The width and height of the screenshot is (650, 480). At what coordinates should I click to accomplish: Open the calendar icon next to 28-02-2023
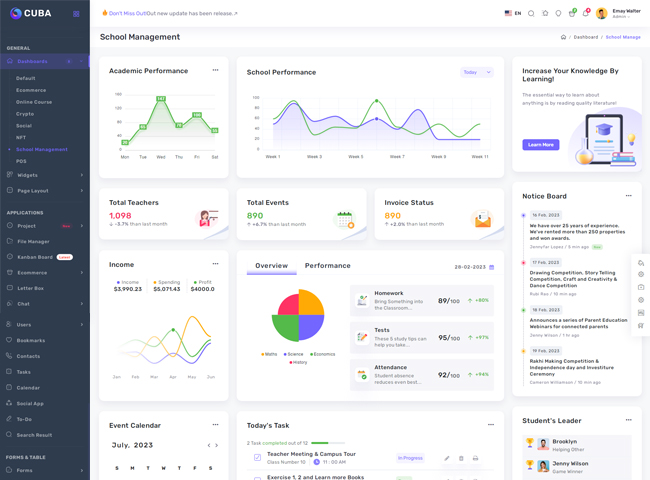[x=492, y=267]
